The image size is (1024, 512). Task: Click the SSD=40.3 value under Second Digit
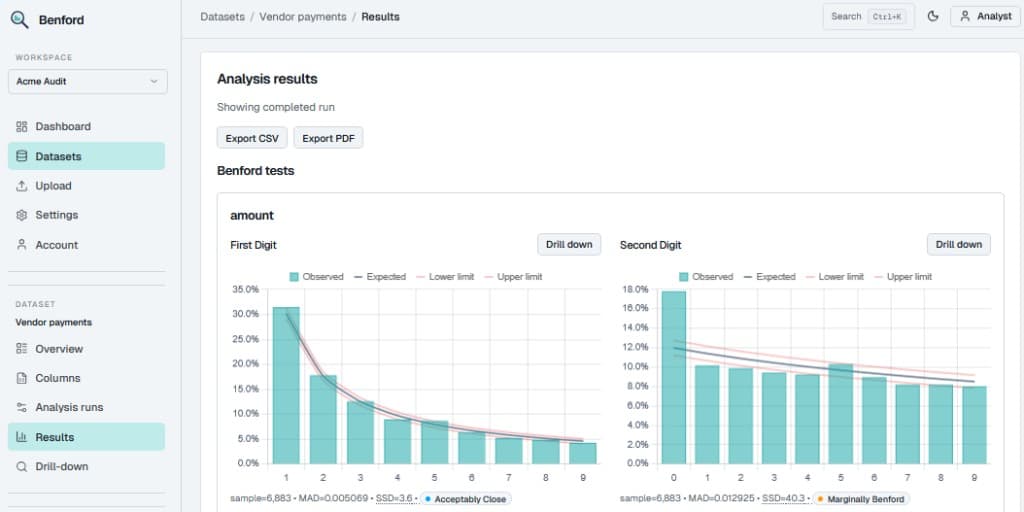(x=786, y=499)
